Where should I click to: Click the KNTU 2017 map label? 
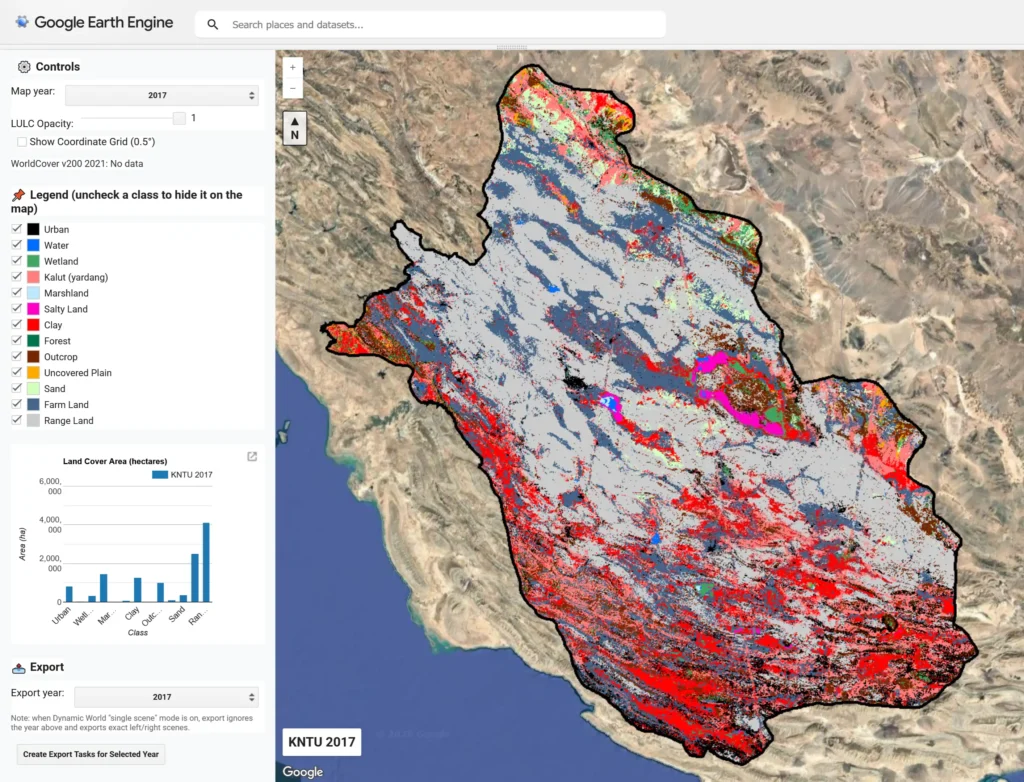pos(322,742)
